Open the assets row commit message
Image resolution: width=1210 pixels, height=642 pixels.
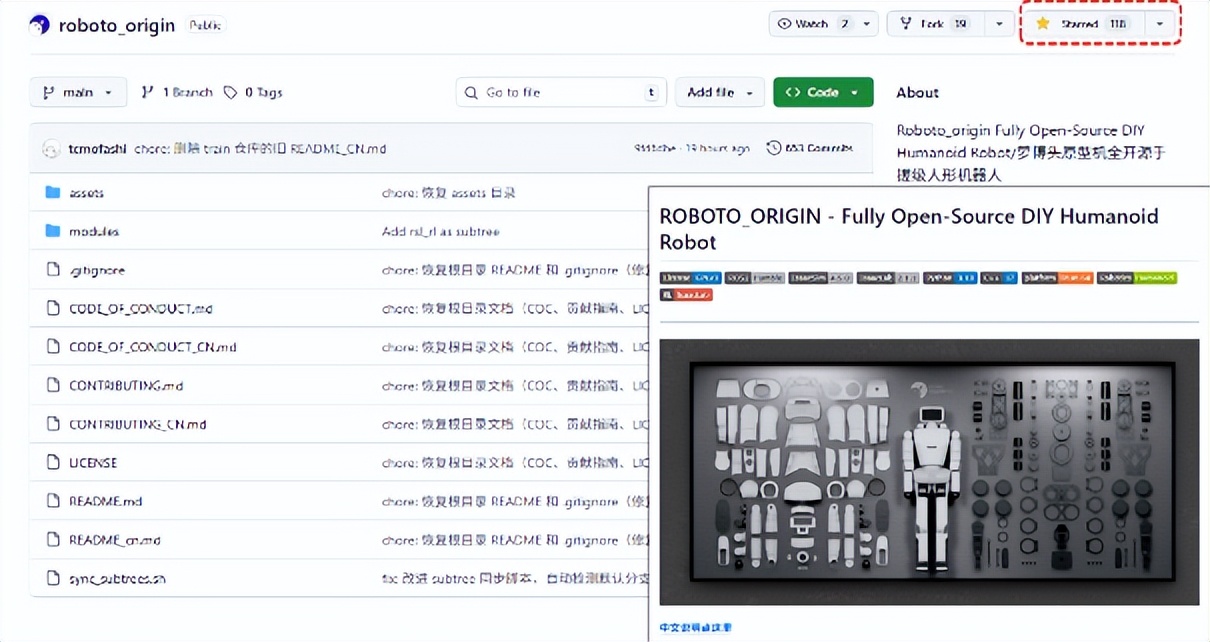coord(449,193)
